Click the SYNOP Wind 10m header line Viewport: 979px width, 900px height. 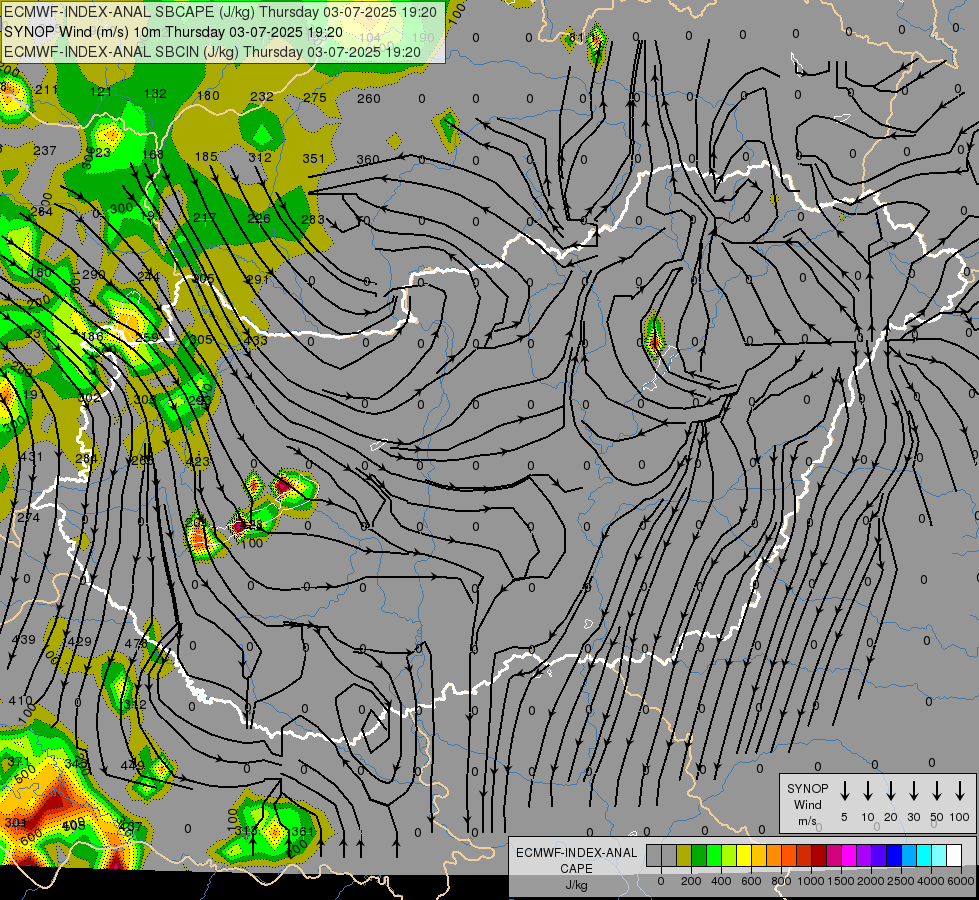[173, 32]
